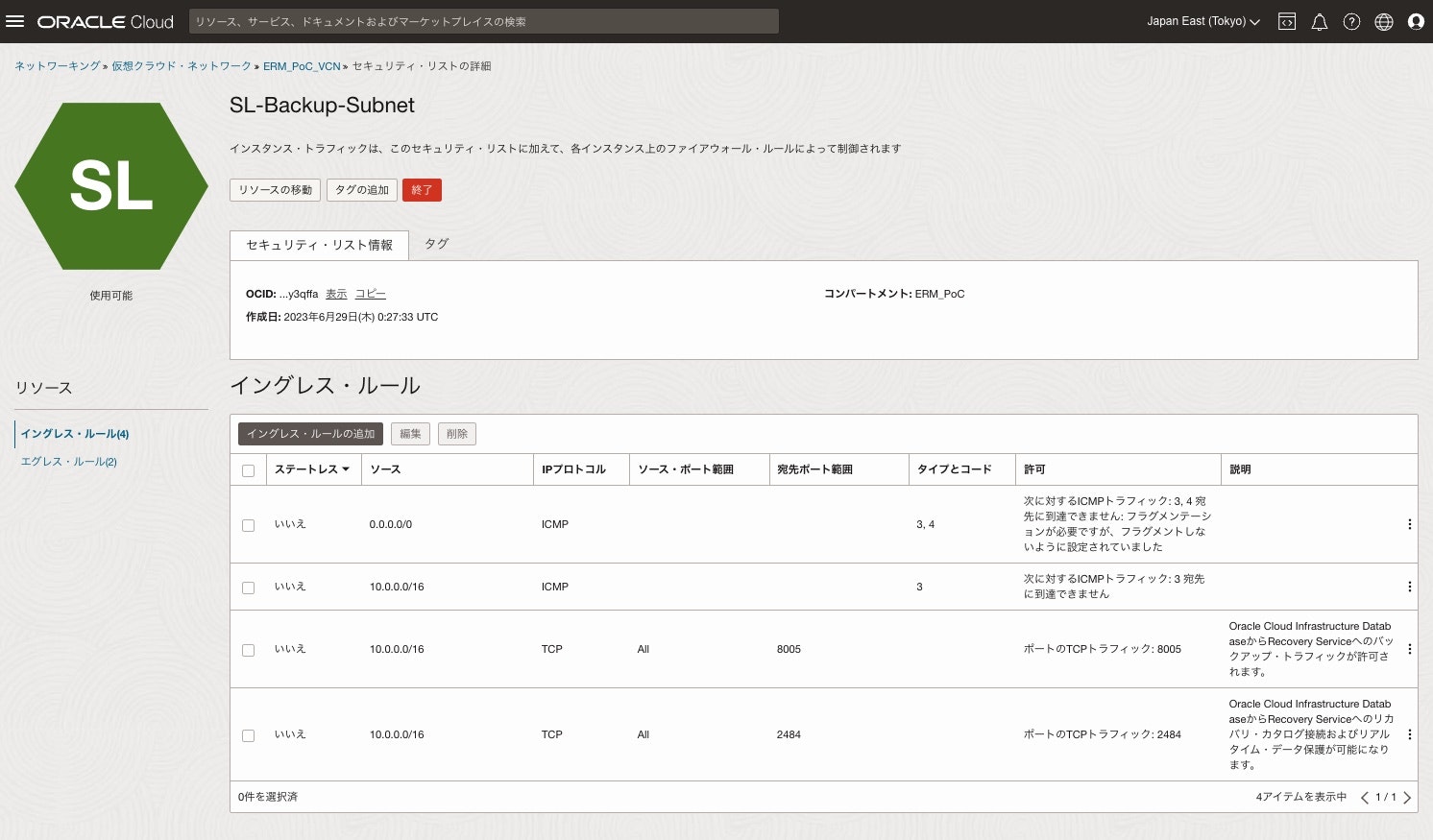The height and width of the screenshot is (840, 1433).
Task: Switch to タグ tab
Action: (437, 244)
